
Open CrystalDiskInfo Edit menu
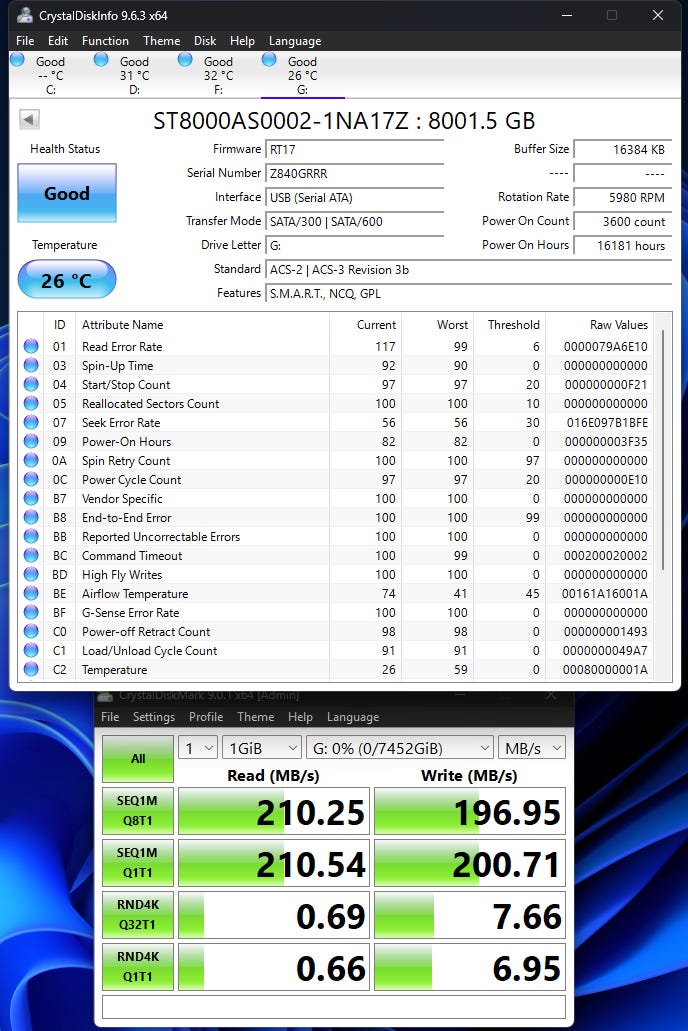point(58,41)
